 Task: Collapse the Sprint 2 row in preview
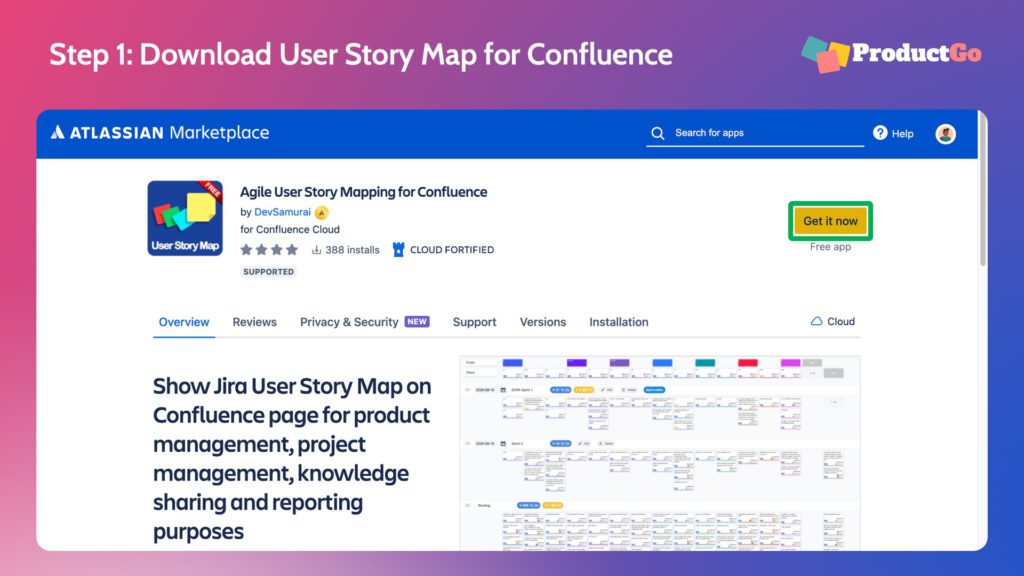coord(467,443)
